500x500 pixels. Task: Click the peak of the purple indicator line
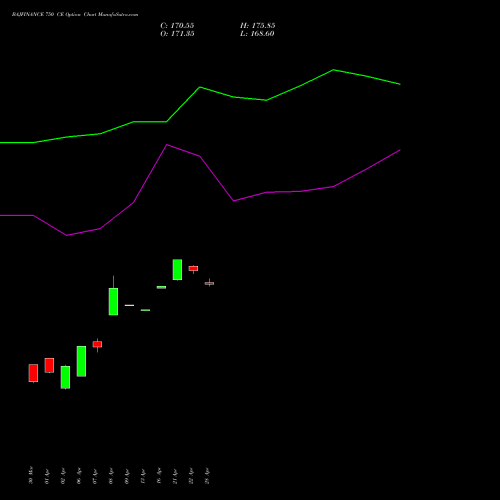click(x=167, y=145)
